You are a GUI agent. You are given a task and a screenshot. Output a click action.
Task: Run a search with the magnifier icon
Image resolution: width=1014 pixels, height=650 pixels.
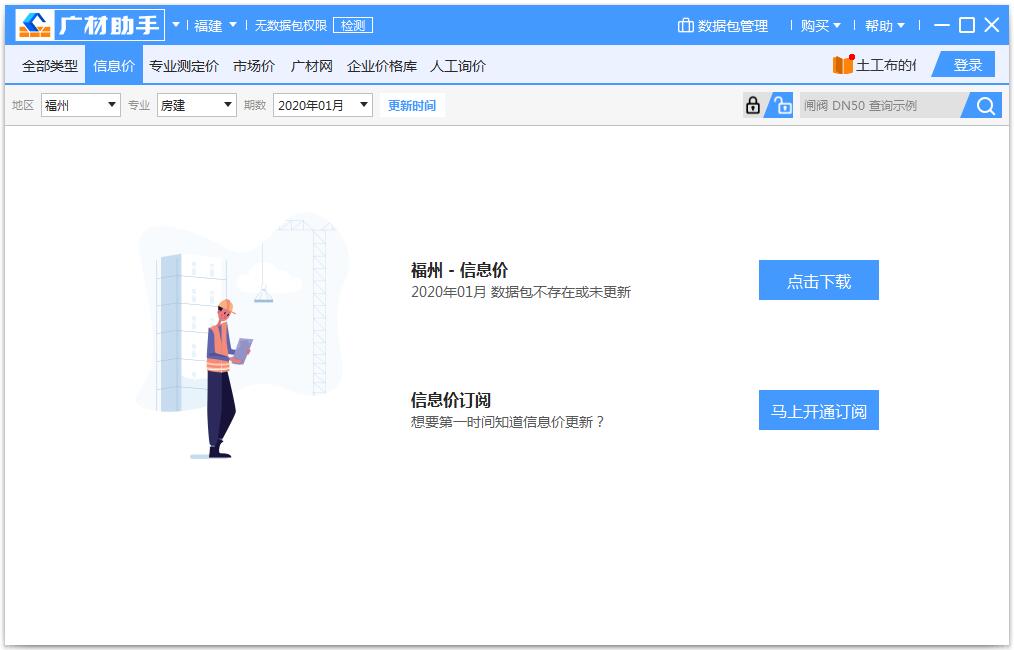click(x=982, y=104)
